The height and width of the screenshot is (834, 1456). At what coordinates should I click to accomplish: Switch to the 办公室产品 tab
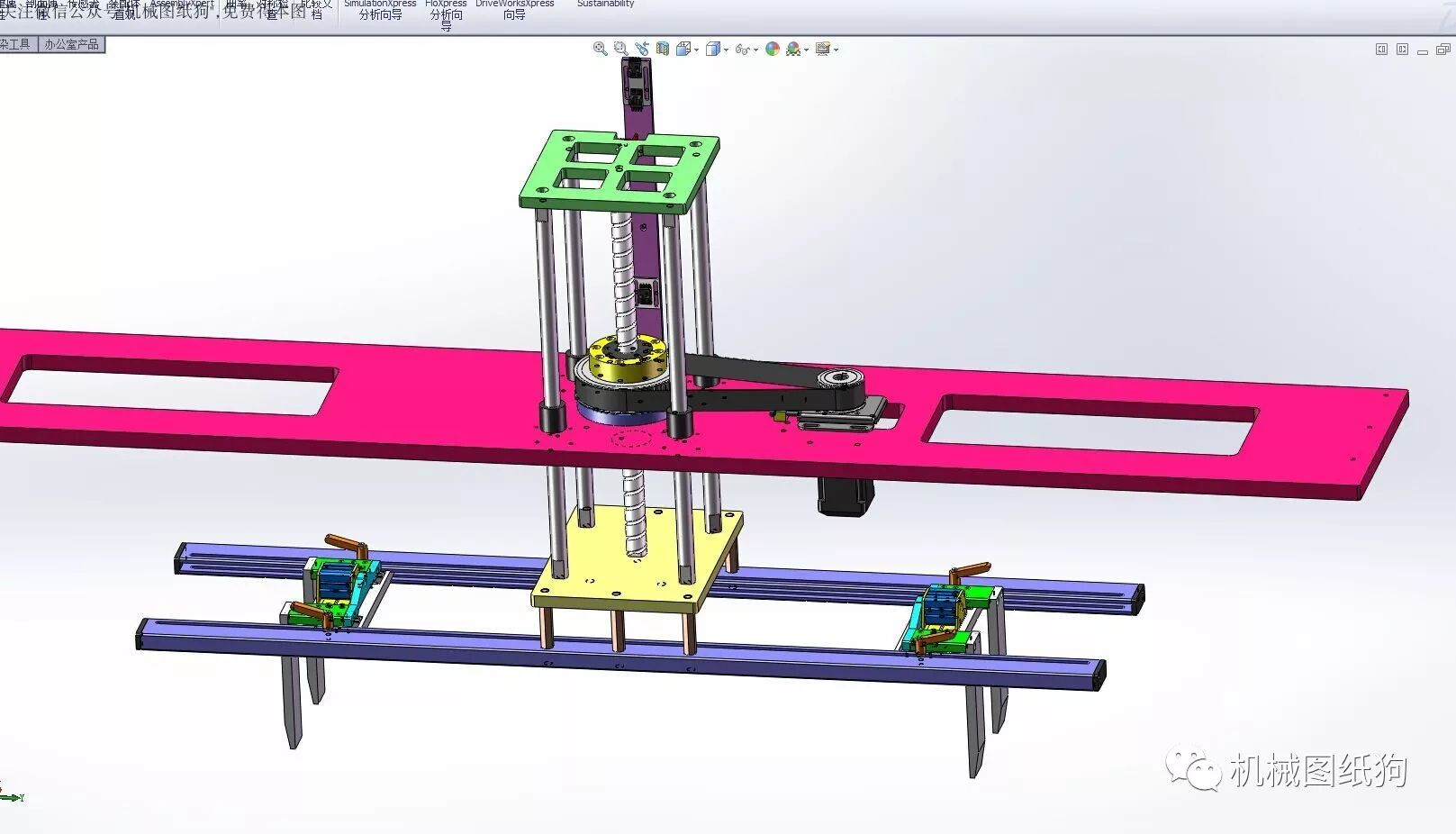[71, 44]
